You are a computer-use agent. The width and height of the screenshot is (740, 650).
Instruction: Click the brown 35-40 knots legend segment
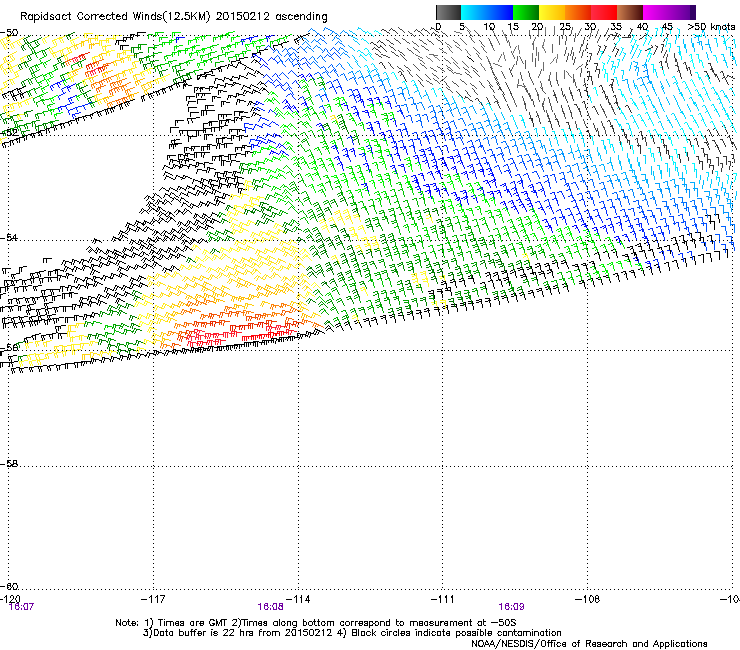pos(630,12)
